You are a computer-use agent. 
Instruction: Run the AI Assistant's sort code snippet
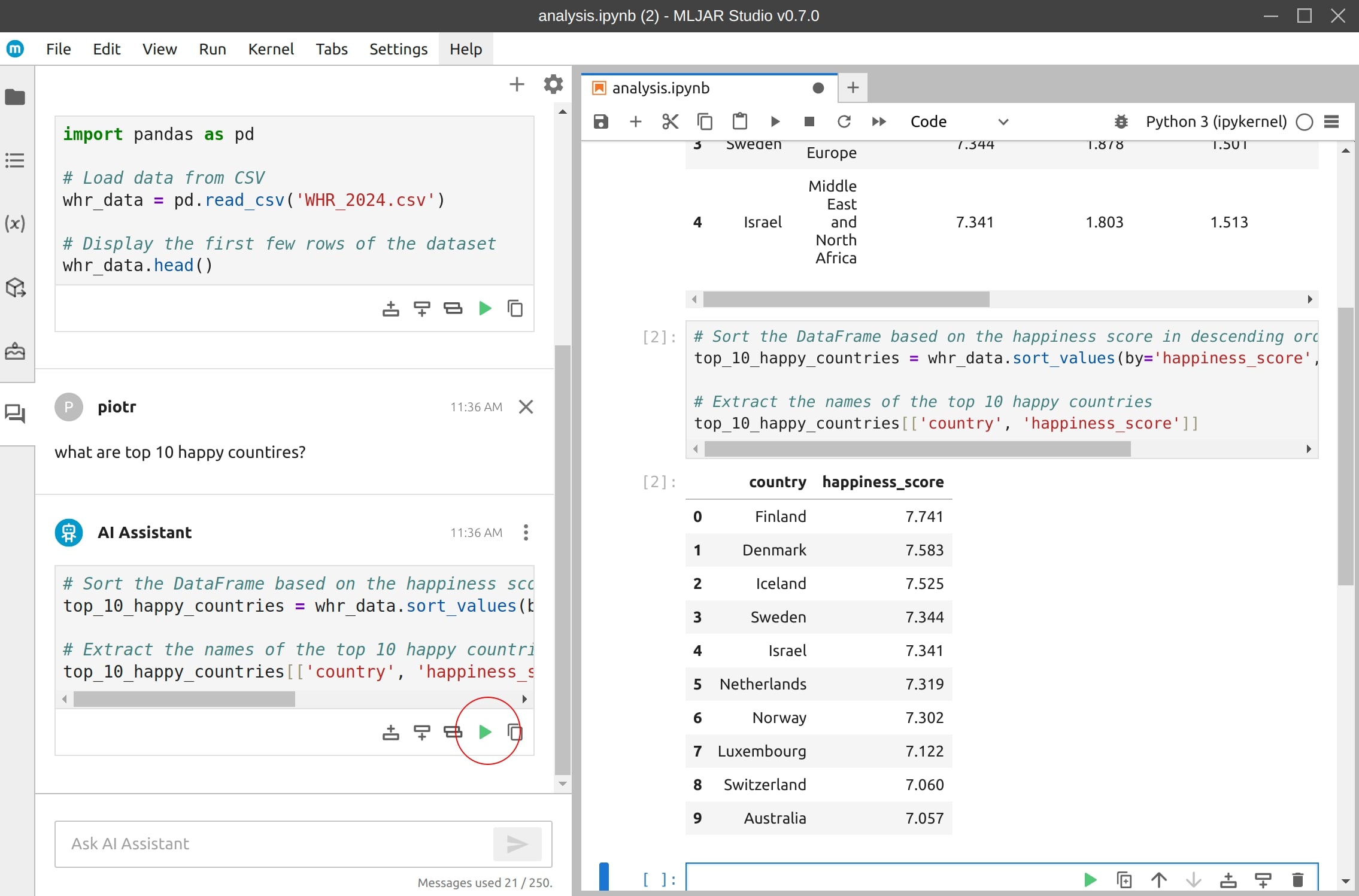485,731
